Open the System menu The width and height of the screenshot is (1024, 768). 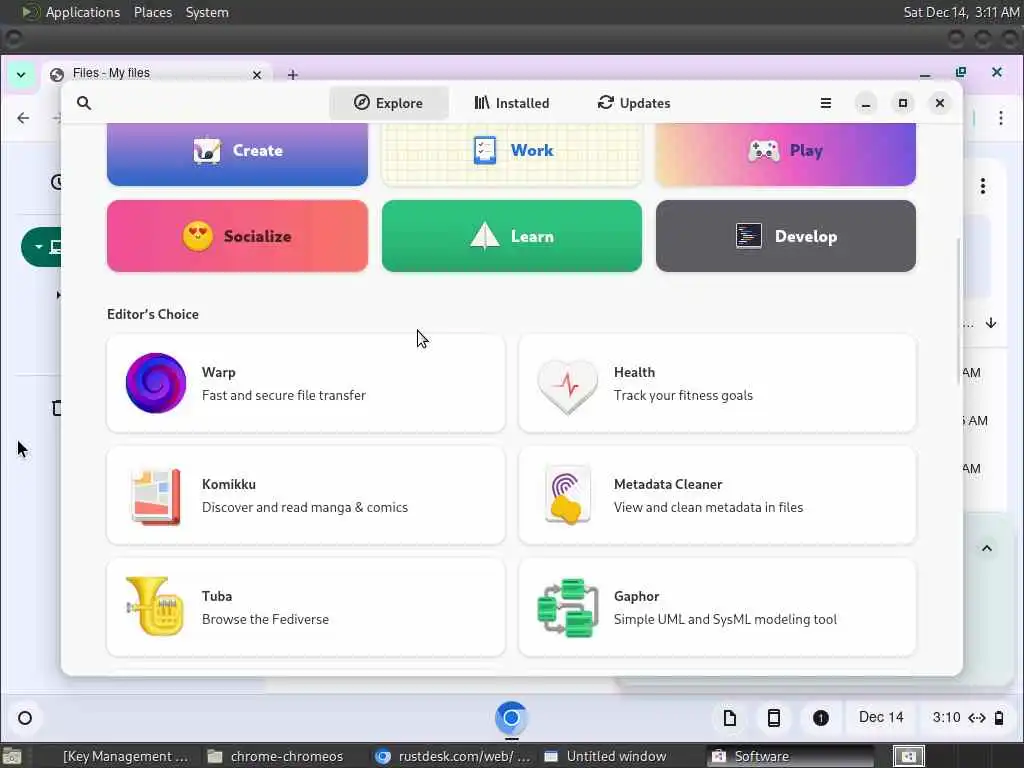point(207,12)
